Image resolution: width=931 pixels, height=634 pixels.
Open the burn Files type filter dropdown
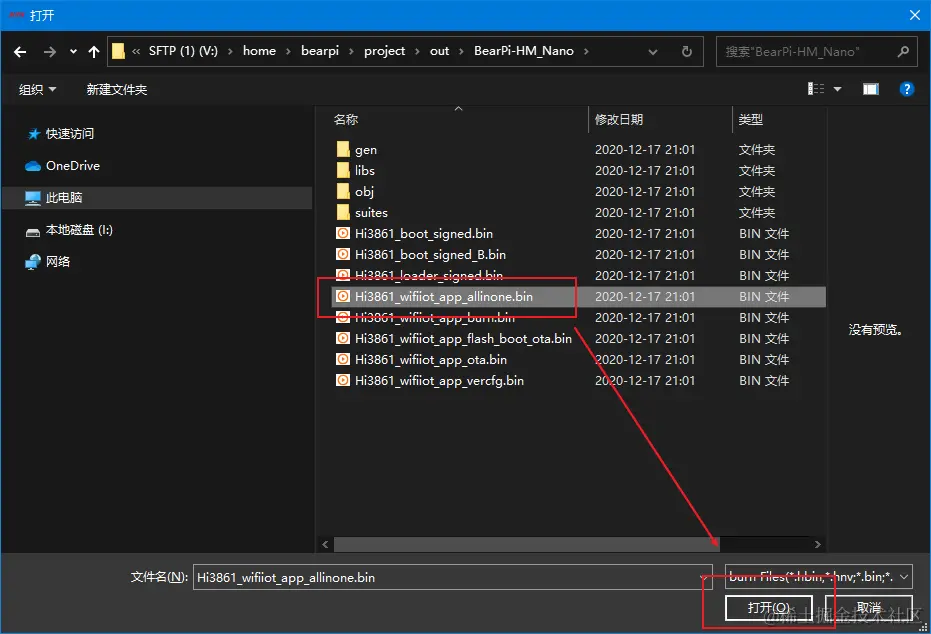819,576
